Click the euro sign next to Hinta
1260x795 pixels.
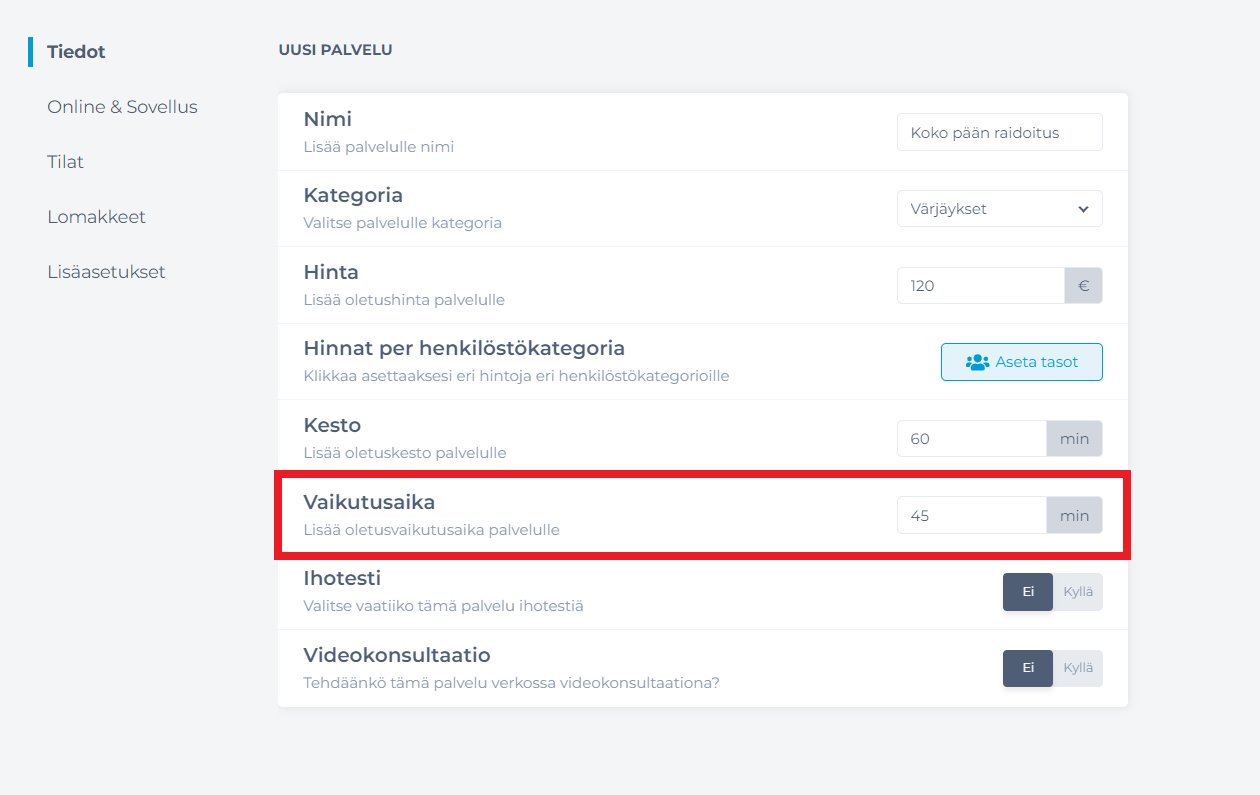[x=1083, y=286]
